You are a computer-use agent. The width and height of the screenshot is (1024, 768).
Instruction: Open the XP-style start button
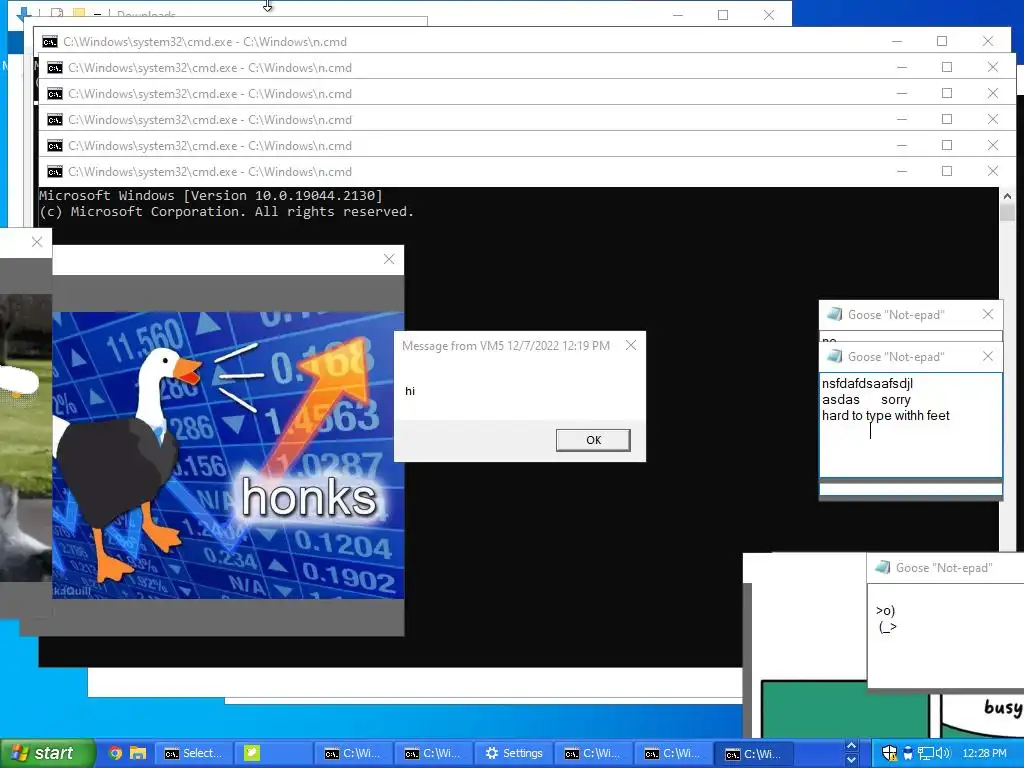pyautogui.click(x=47, y=753)
